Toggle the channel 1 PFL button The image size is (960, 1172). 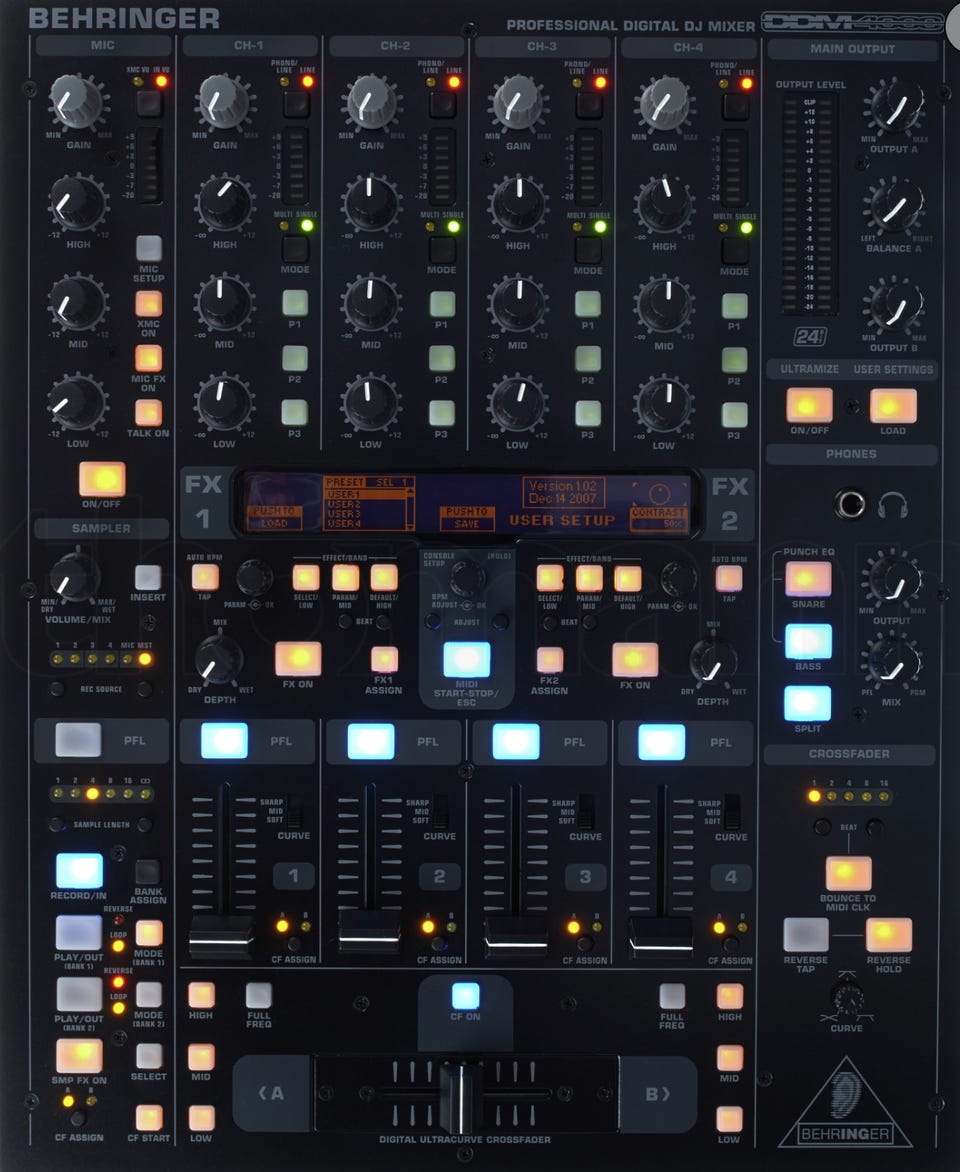224,741
